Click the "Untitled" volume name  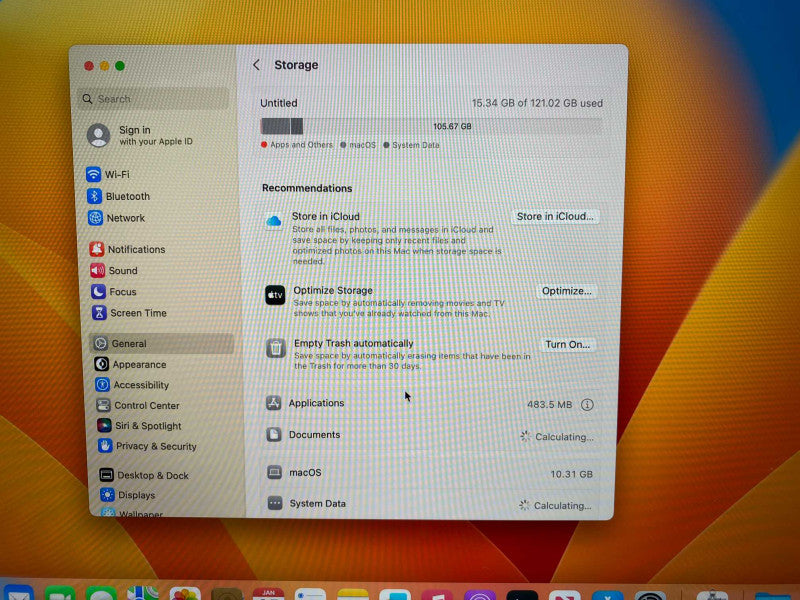[x=279, y=103]
